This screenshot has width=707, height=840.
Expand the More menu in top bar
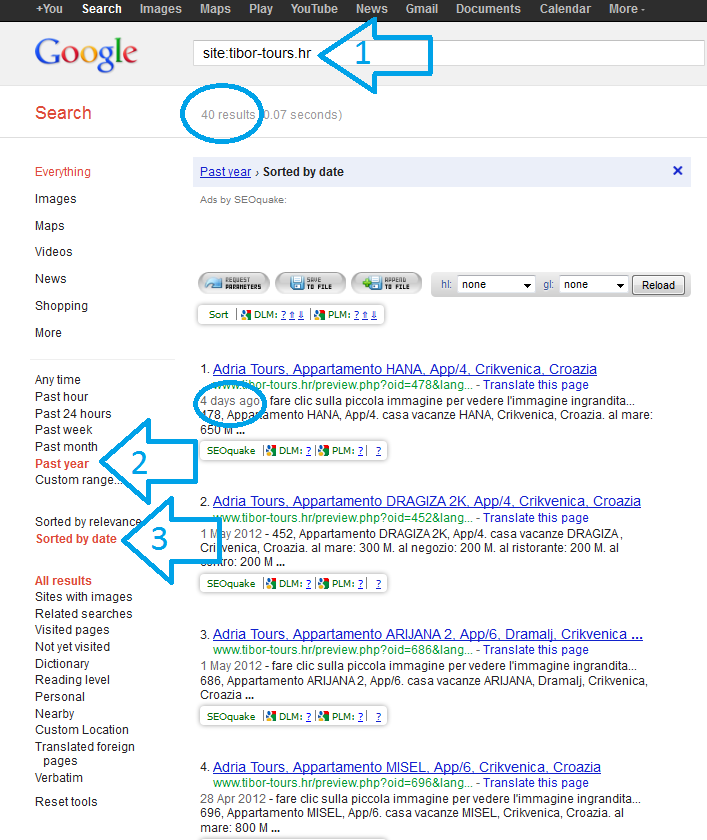click(x=626, y=9)
